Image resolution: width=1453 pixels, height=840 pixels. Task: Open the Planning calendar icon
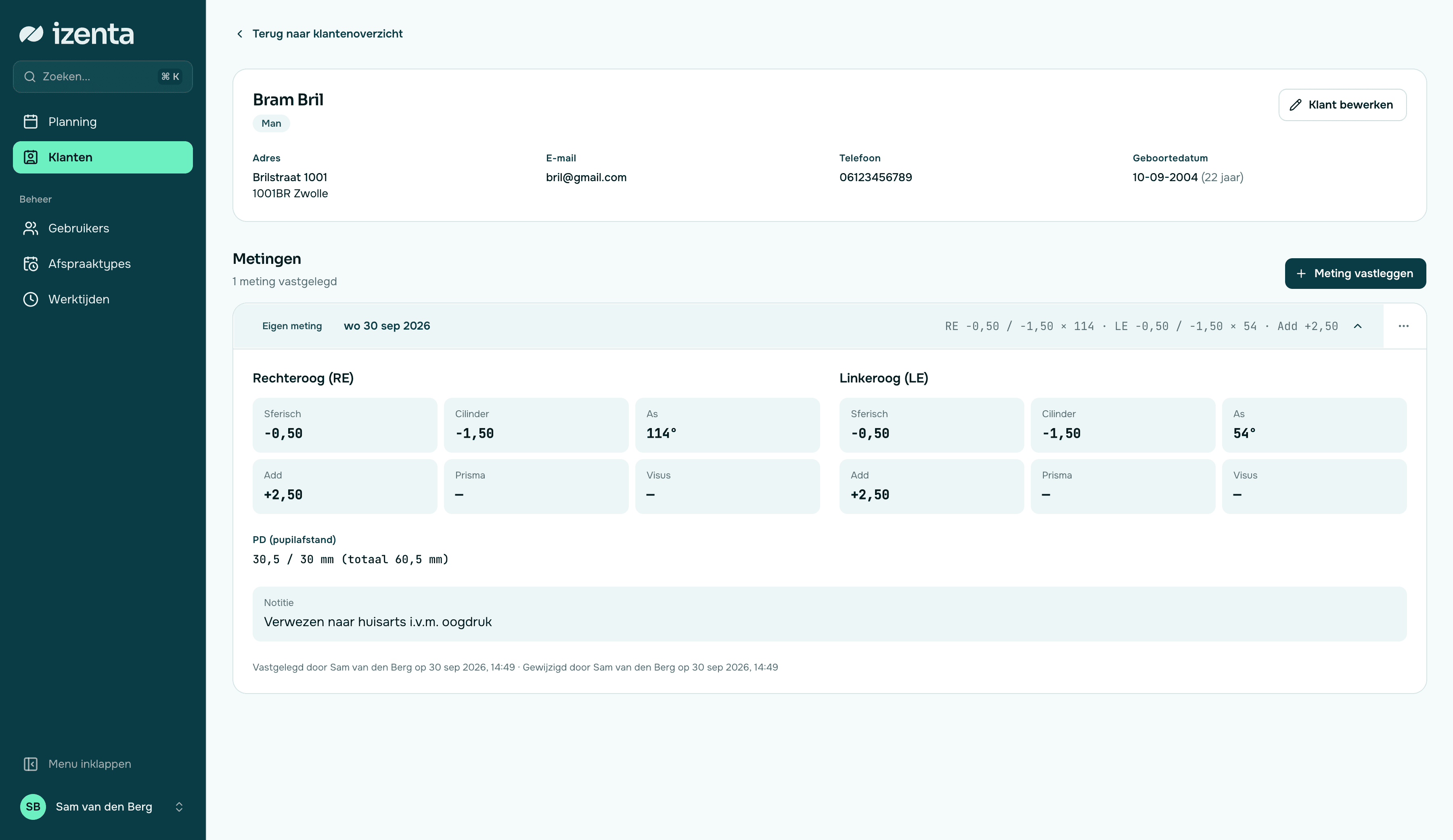point(31,122)
